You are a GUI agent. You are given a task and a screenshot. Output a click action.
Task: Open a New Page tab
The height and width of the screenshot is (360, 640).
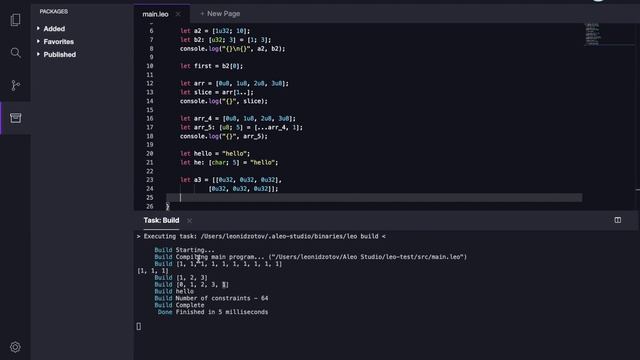220,13
